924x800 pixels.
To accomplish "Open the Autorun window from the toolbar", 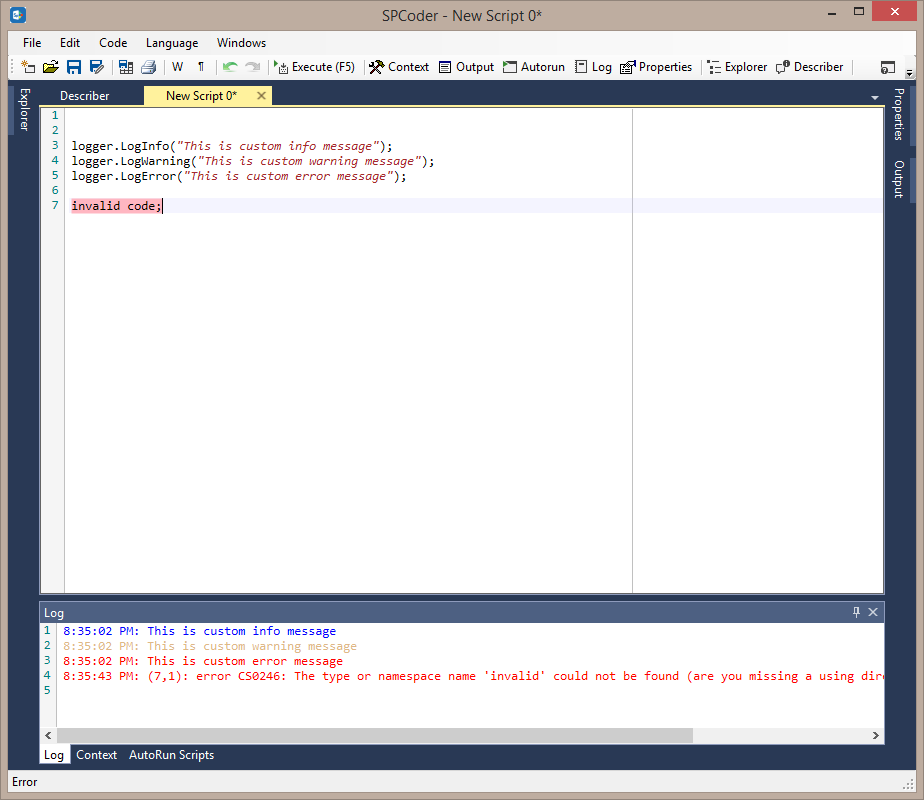I will 534,67.
